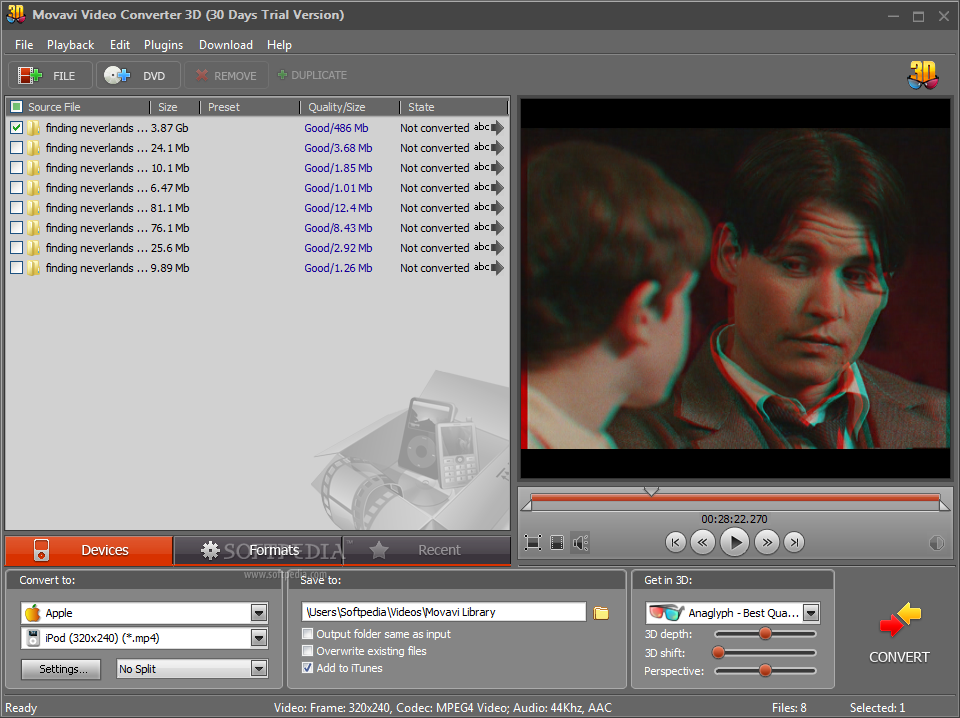
Task: Click the abc rename icon in 6.47 Mb row
Action: (x=482, y=187)
